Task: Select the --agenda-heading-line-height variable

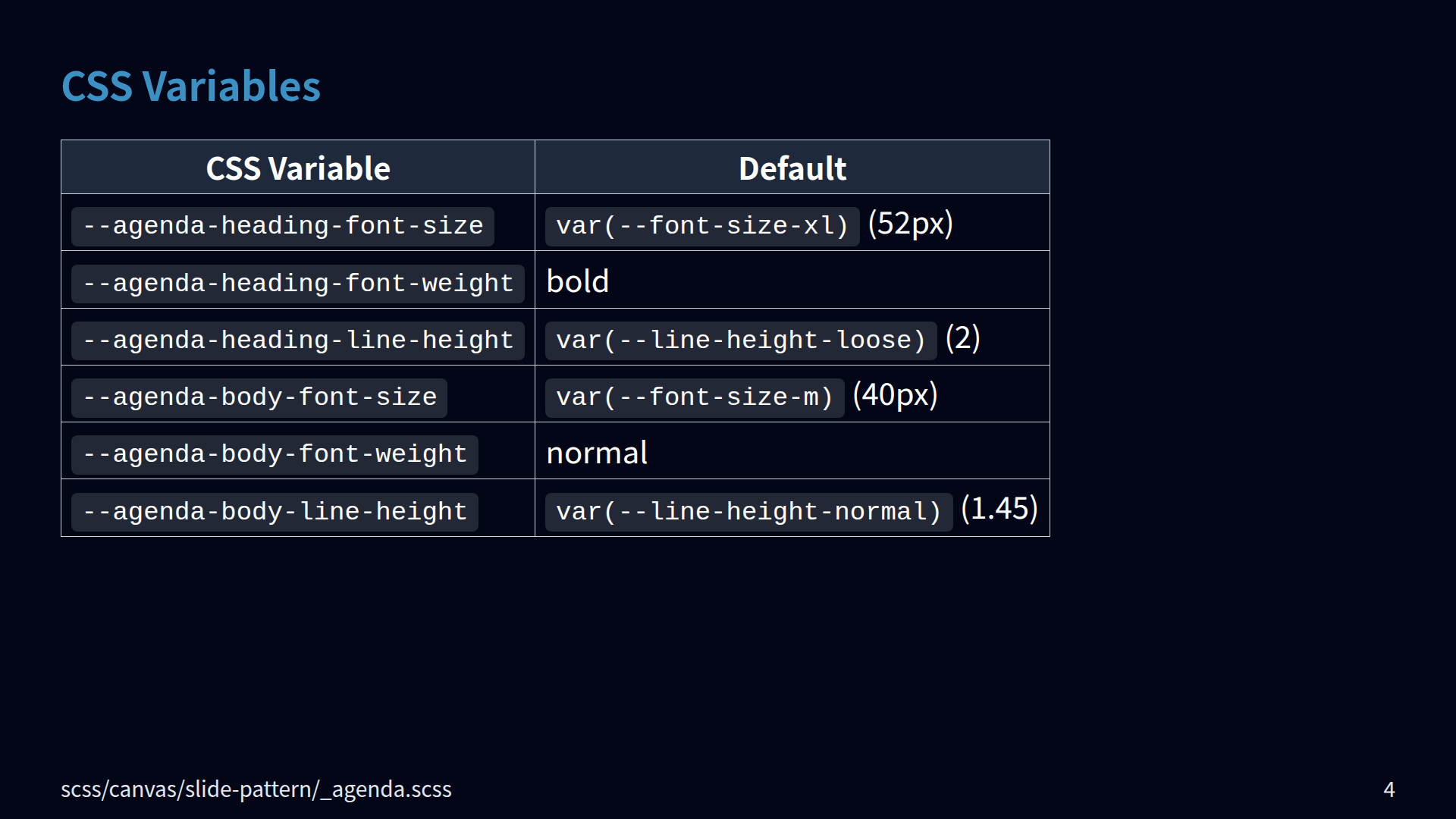Action: pyautogui.click(x=297, y=340)
